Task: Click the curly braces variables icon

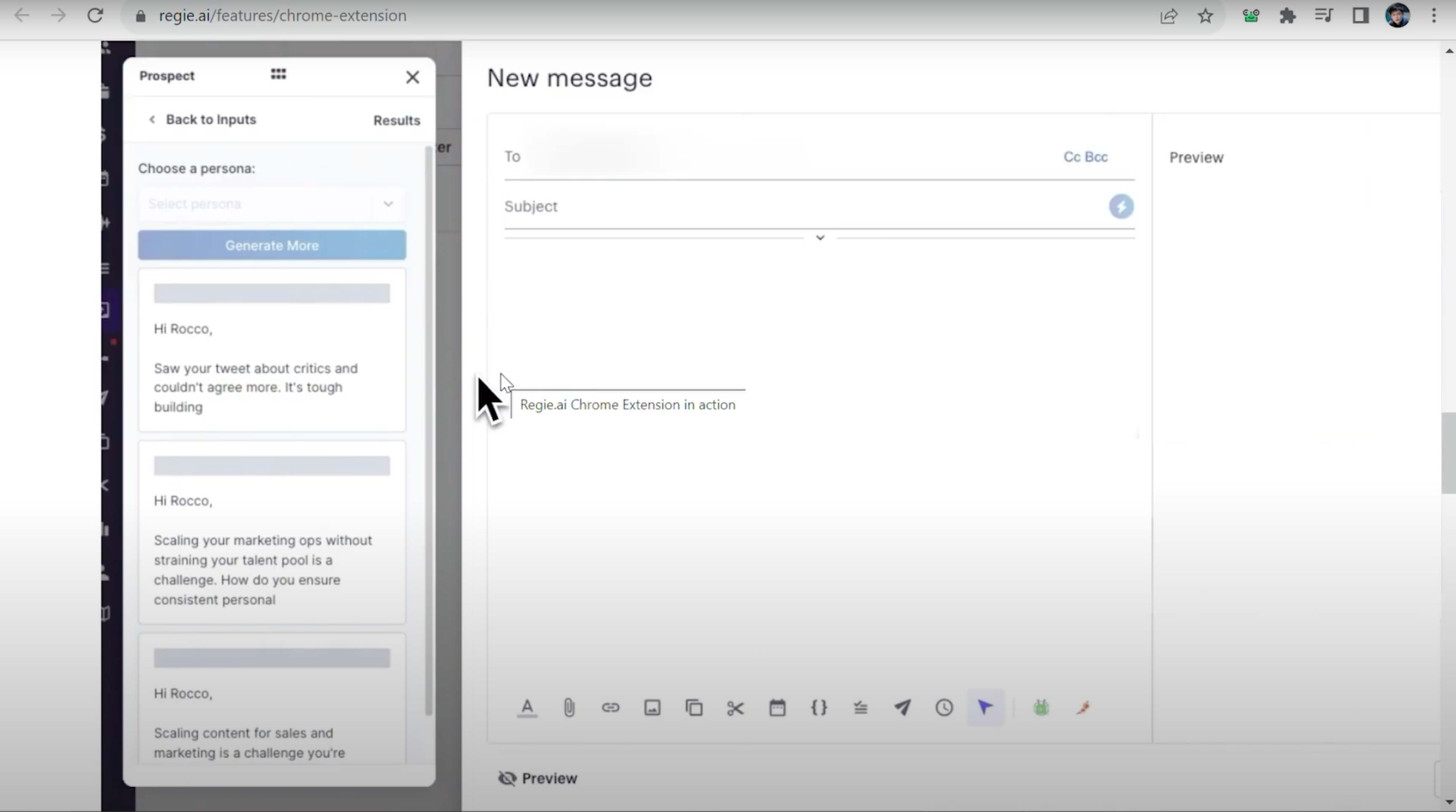Action: coord(819,708)
